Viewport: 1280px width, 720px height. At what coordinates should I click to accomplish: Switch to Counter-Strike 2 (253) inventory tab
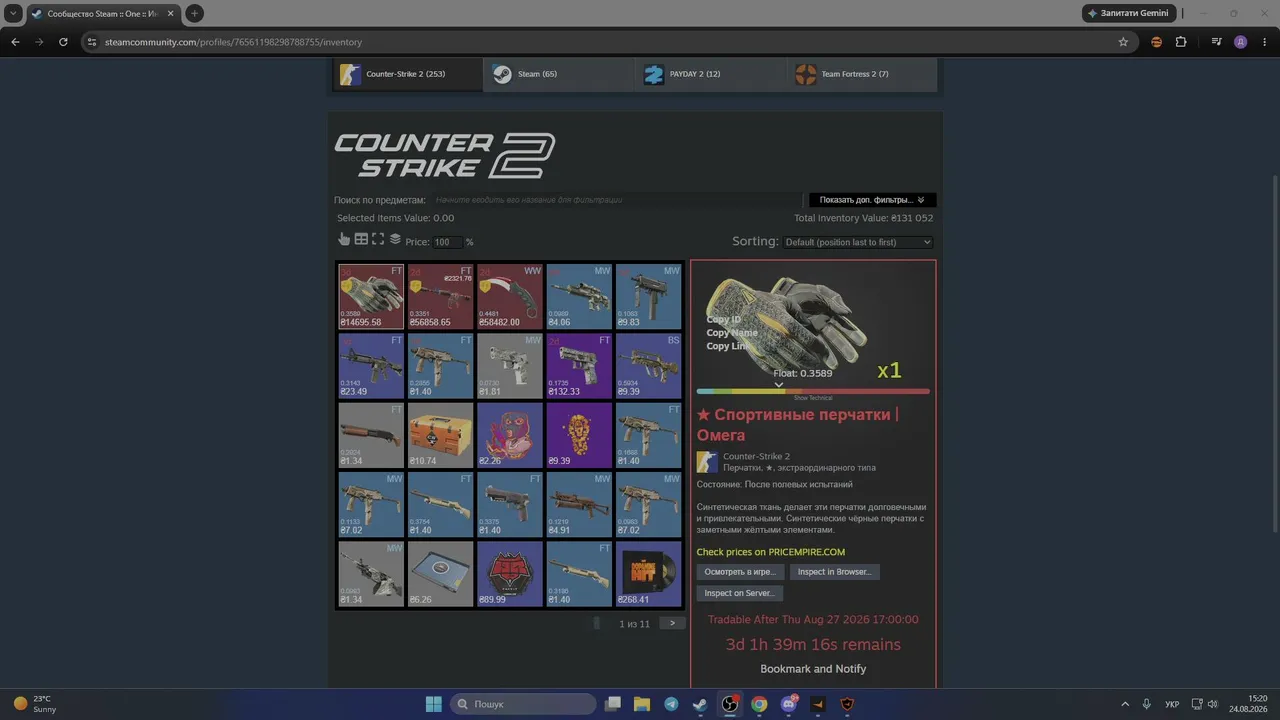(x=408, y=74)
